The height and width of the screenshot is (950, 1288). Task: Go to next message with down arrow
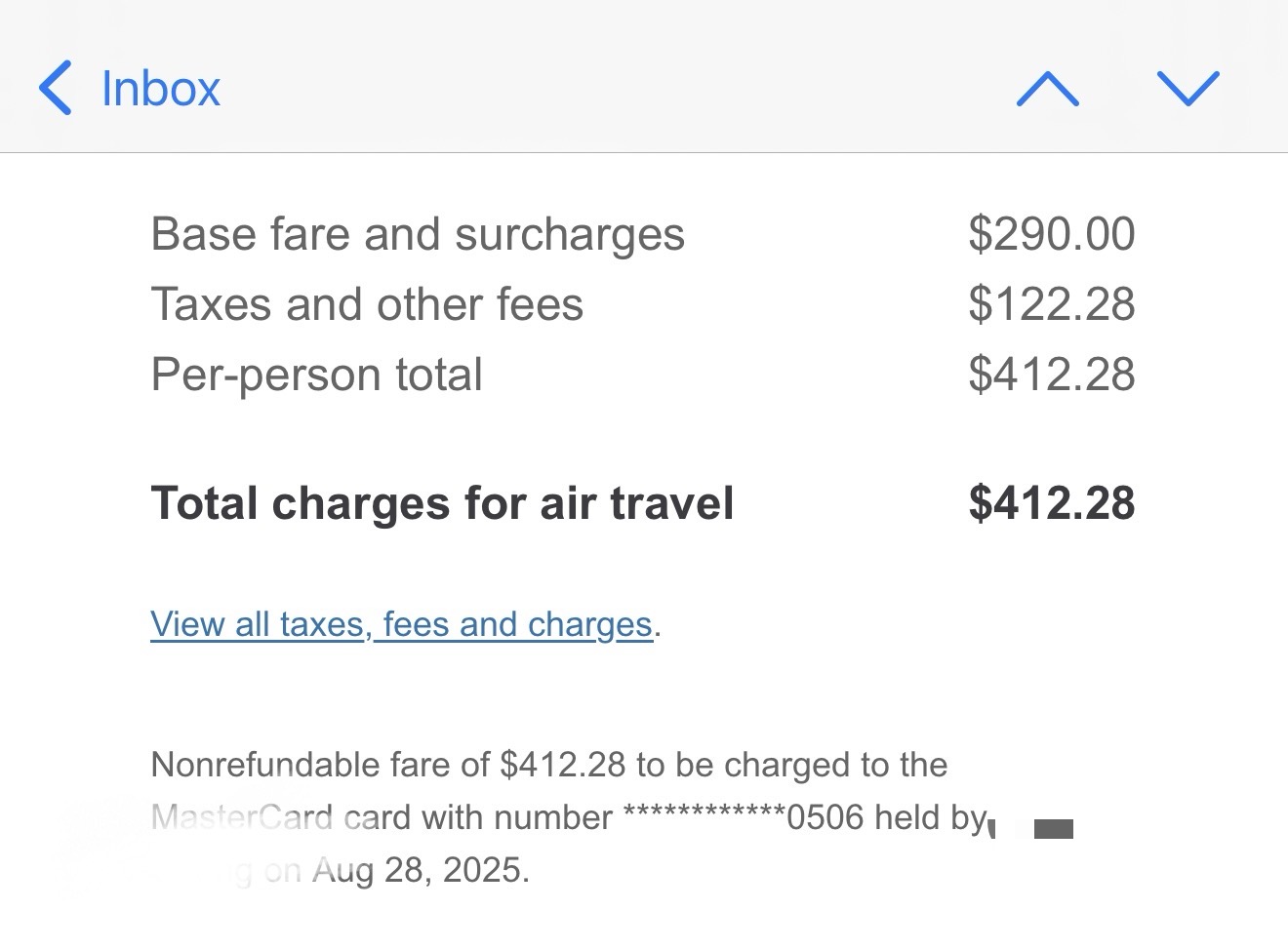(1187, 88)
